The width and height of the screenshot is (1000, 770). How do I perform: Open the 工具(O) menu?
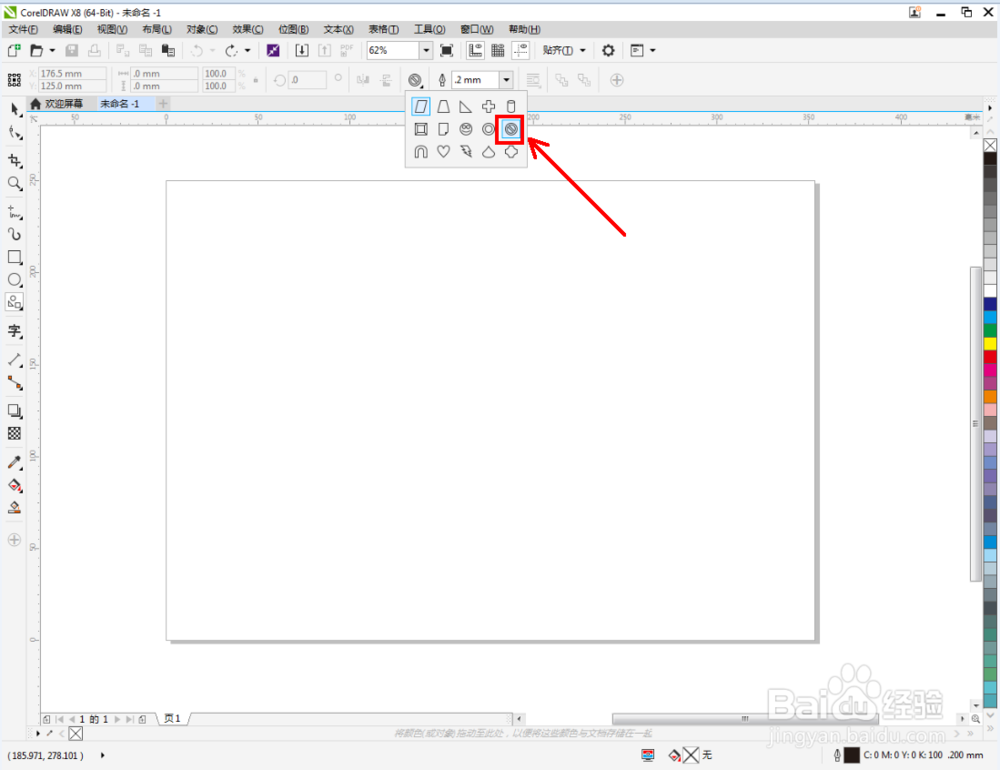click(x=430, y=29)
